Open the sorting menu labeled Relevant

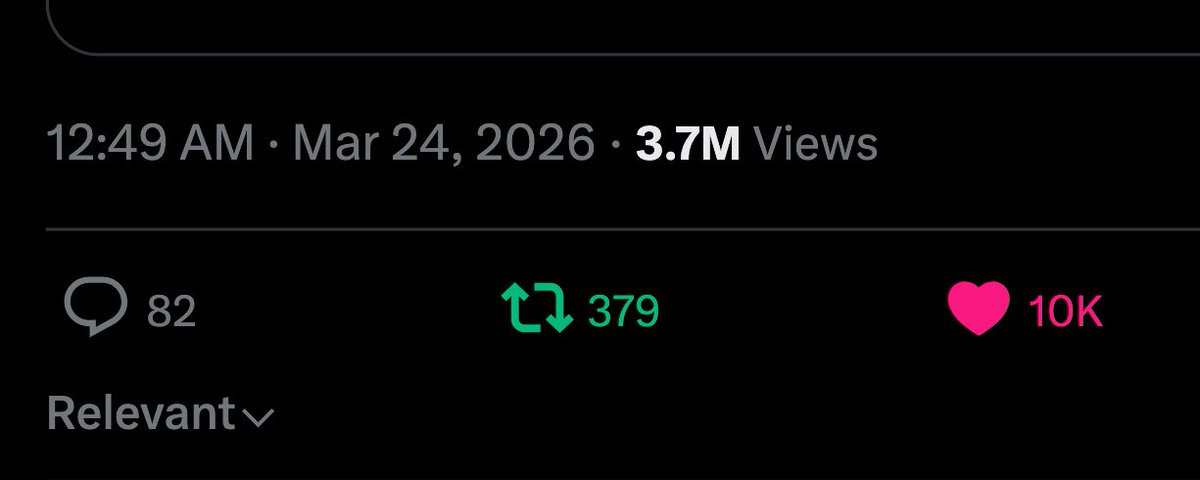click(x=160, y=414)
